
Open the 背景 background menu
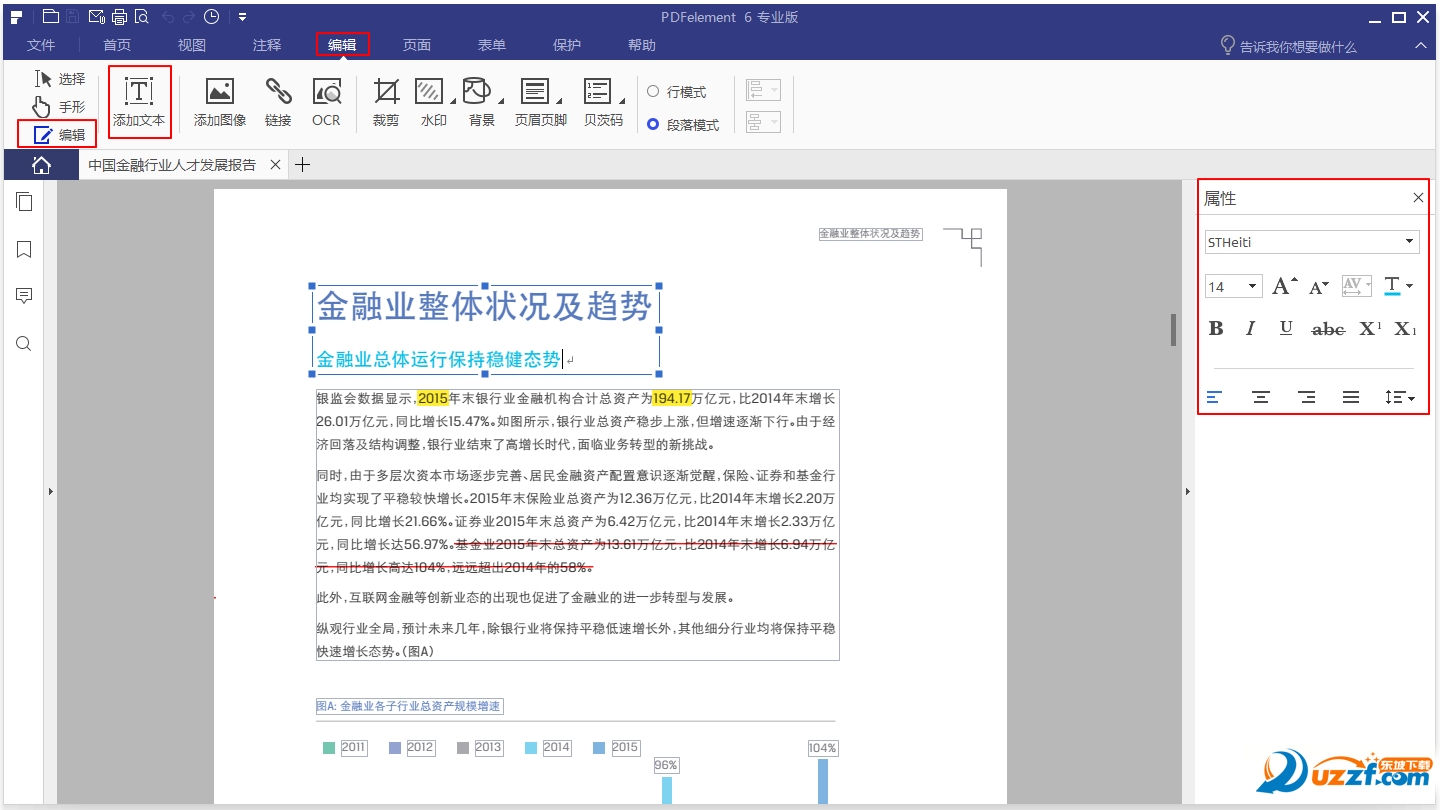point(481,102)
